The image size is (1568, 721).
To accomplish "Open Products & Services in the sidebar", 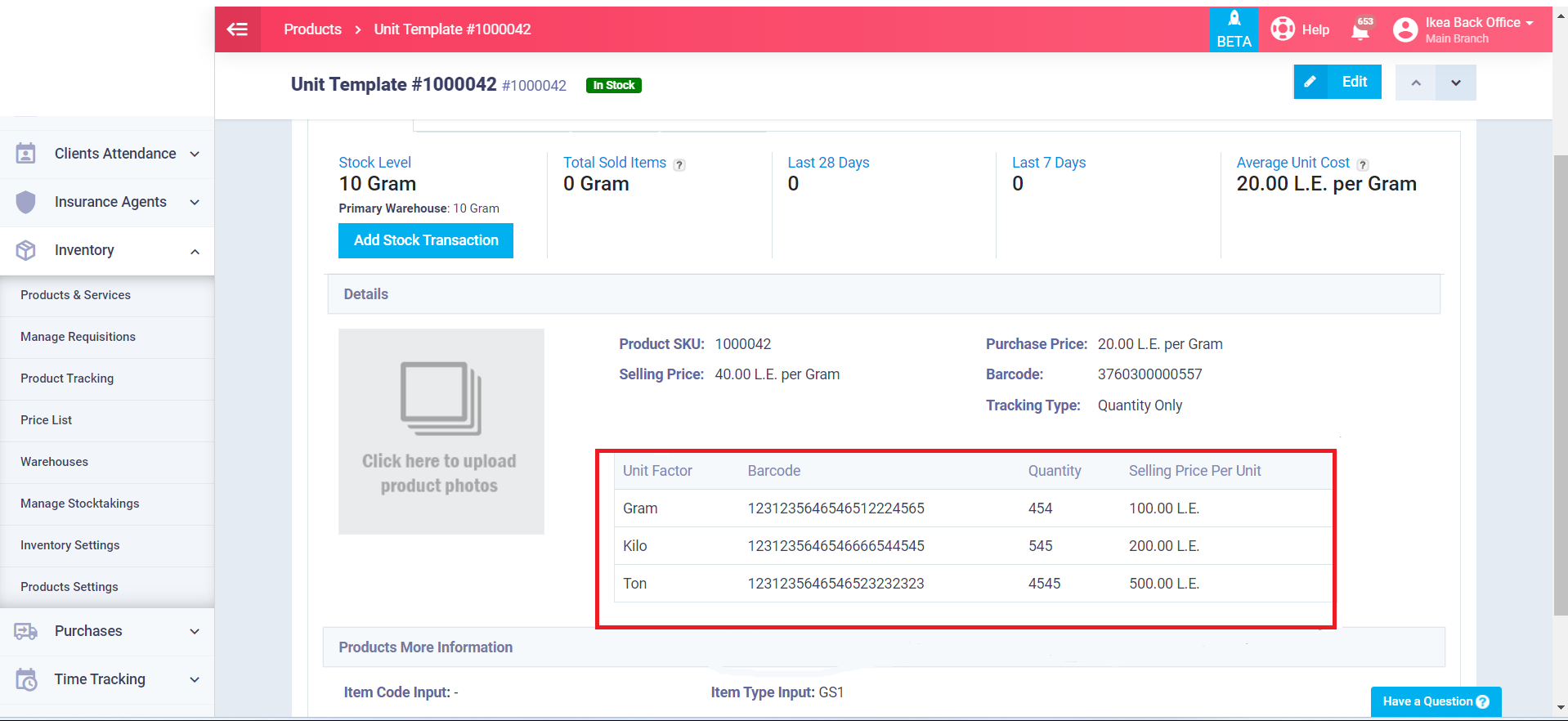I will [x=75, y=295].
